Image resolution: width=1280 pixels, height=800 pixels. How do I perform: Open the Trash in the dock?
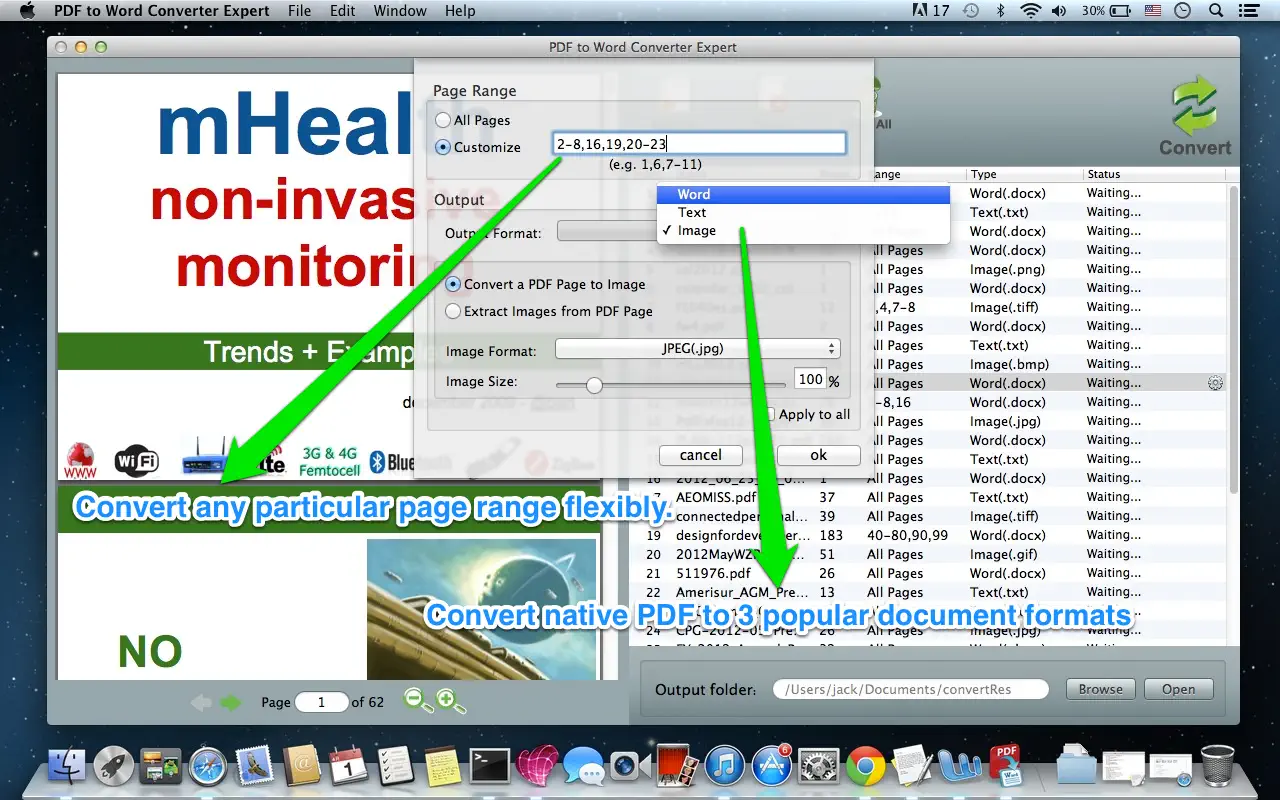click(1217, 766)
